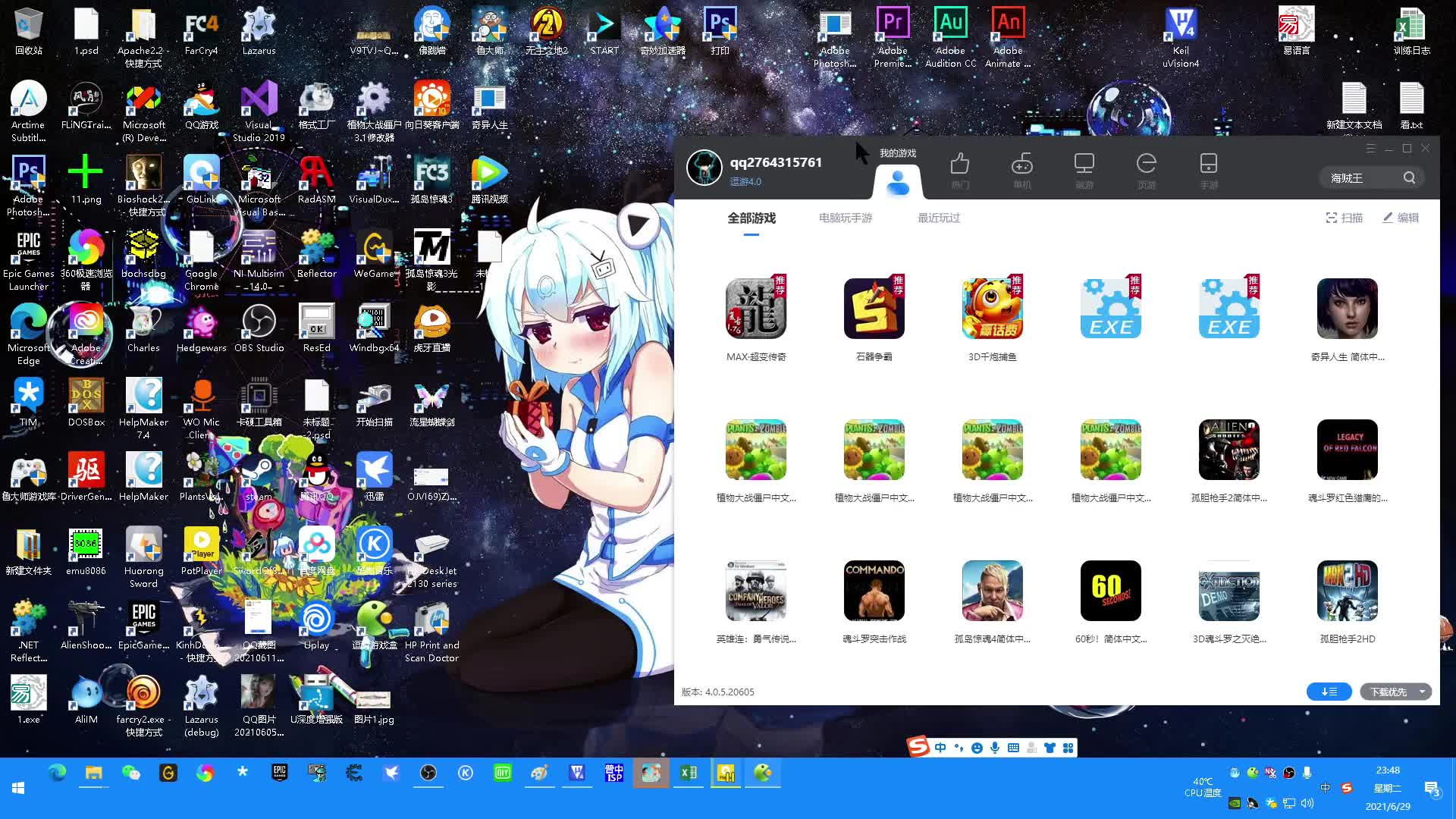Screen dimensions: 1456x819
Task: Select the Visual Studio 2019 desktop icon
Action: click(x=259, y=111)
